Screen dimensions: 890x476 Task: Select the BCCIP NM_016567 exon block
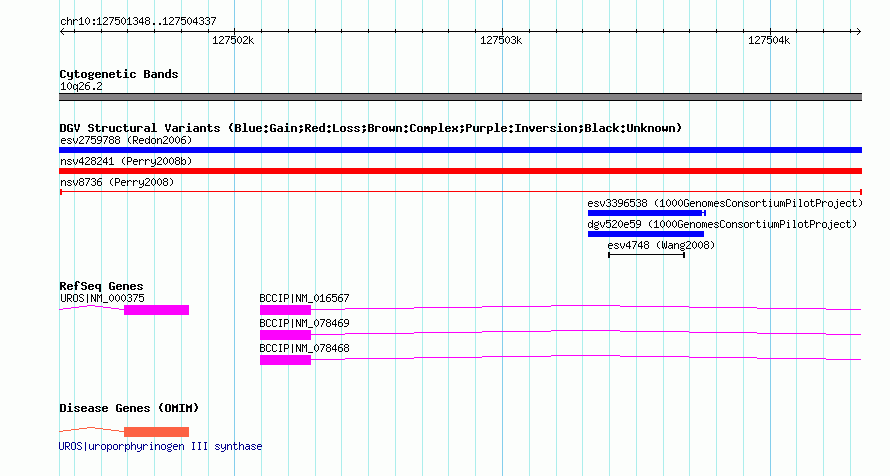(x=286, y=310)
